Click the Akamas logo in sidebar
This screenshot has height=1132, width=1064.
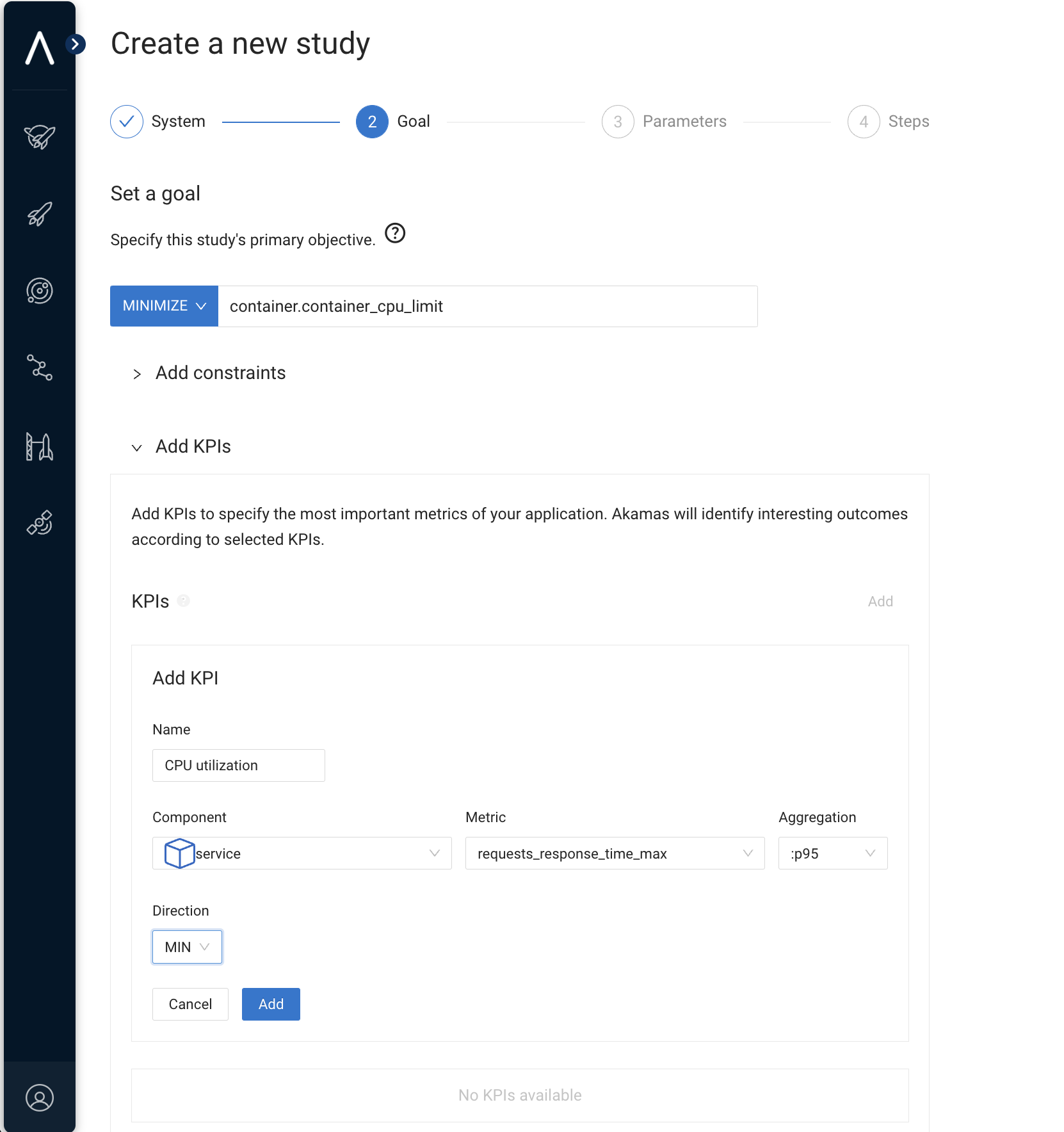pyautogui.click(x=39, y=48)
